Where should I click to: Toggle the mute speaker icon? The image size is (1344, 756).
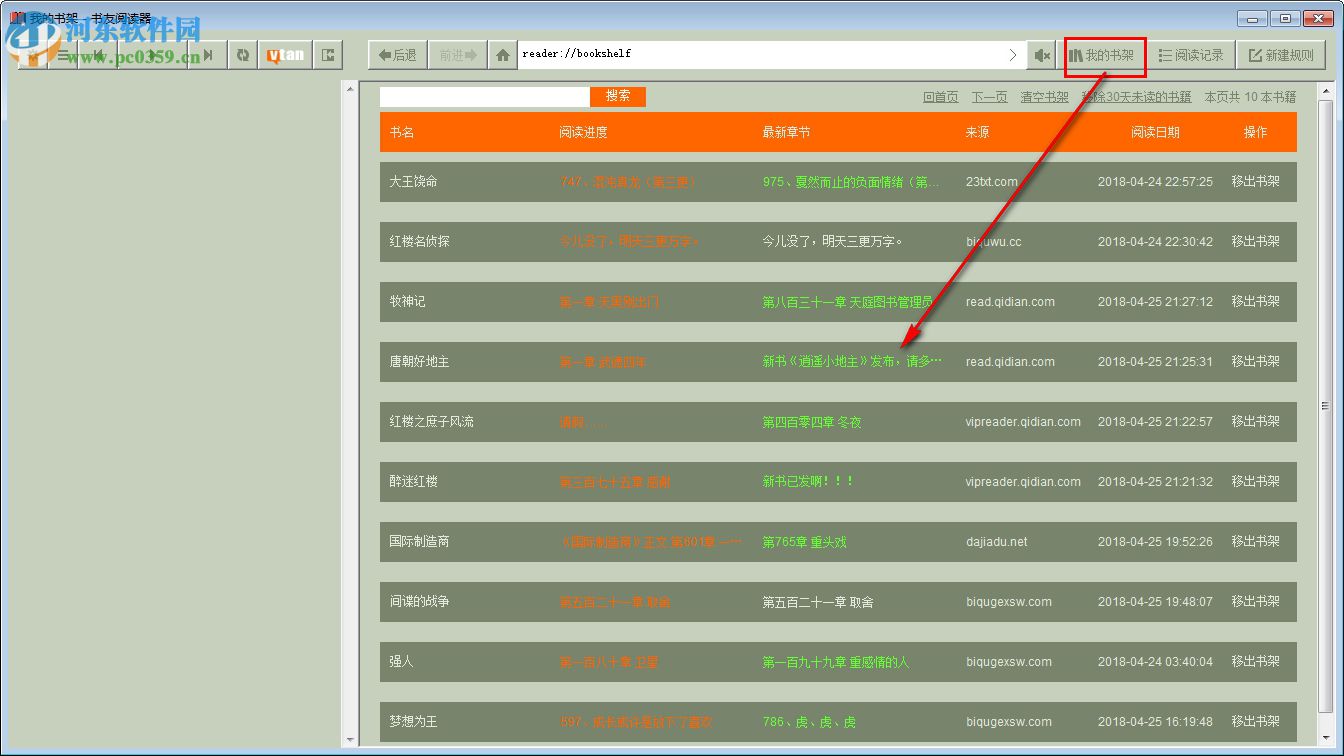point(1042,55)
